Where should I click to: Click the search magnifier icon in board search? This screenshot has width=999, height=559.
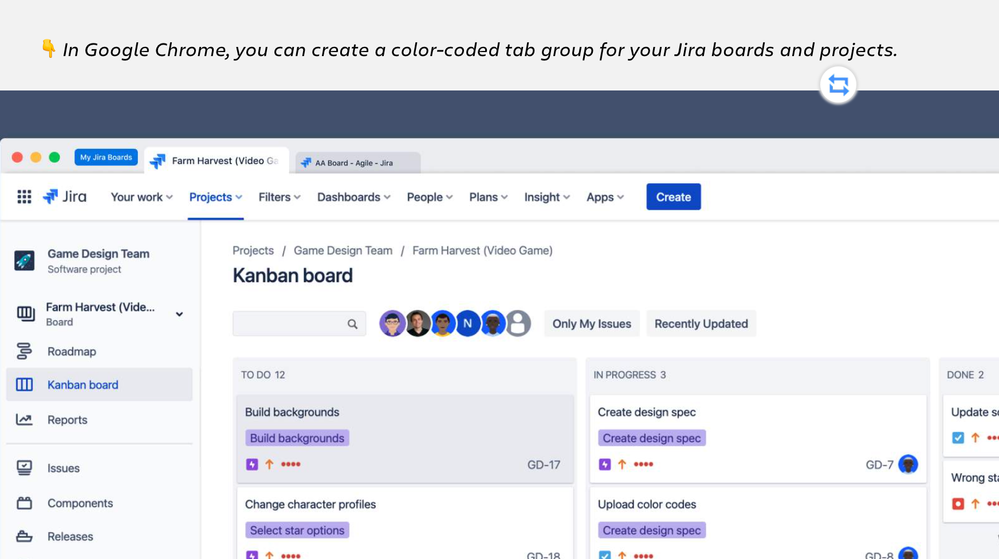[352, 324]
